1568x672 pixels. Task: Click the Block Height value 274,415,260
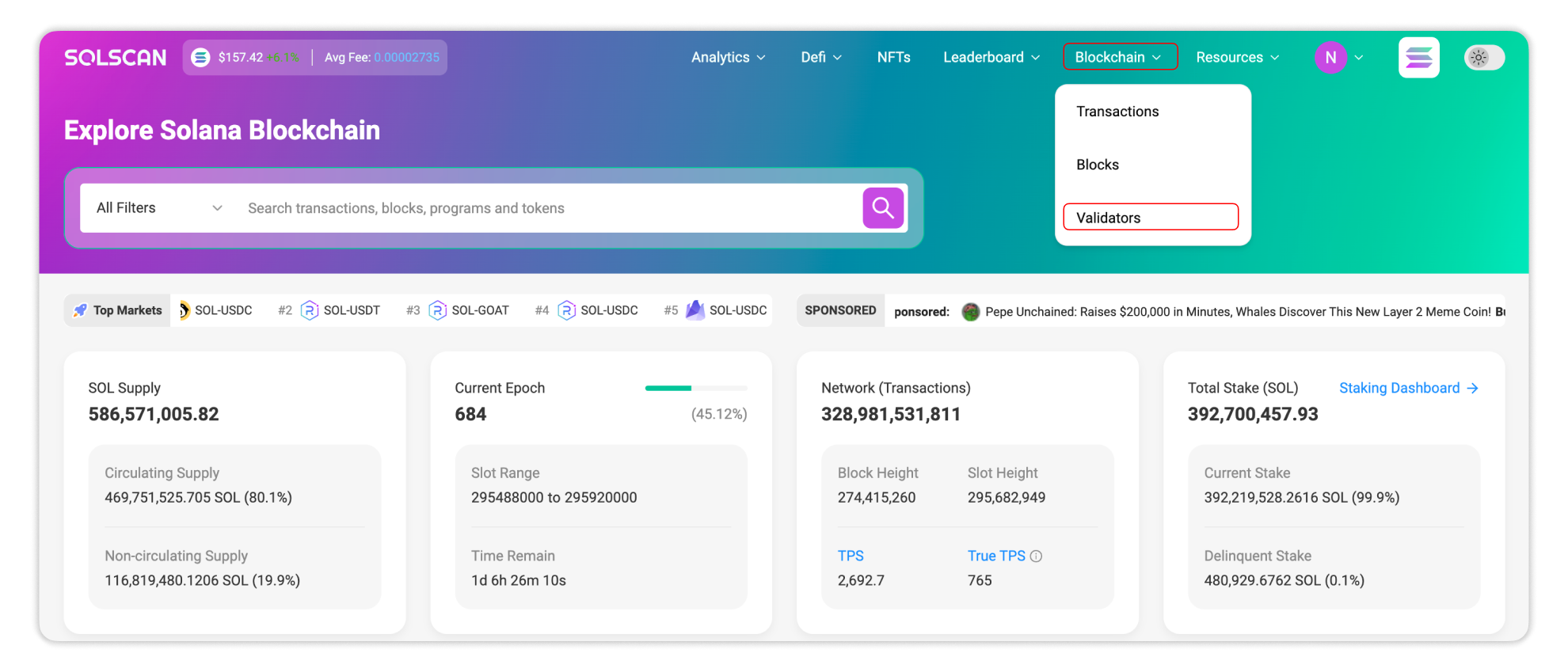877,498
